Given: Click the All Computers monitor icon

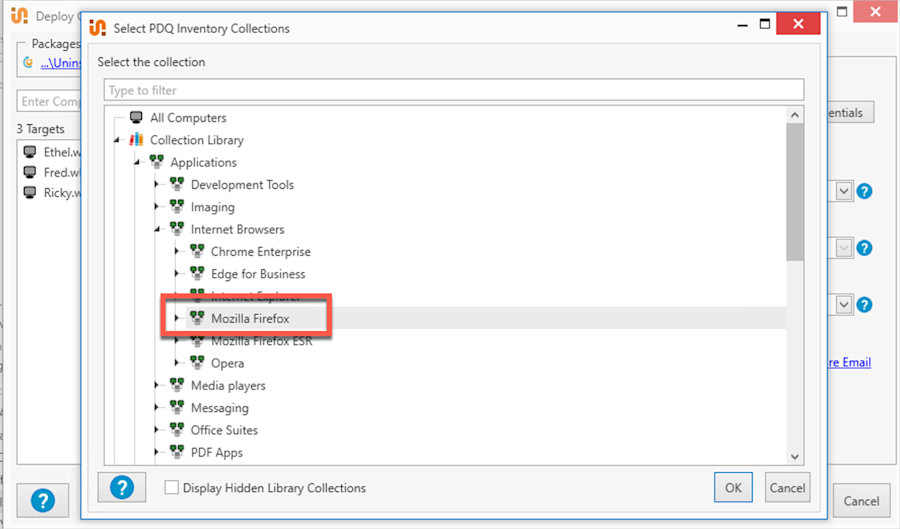Looking at the screenshot, I should point(136,118).
